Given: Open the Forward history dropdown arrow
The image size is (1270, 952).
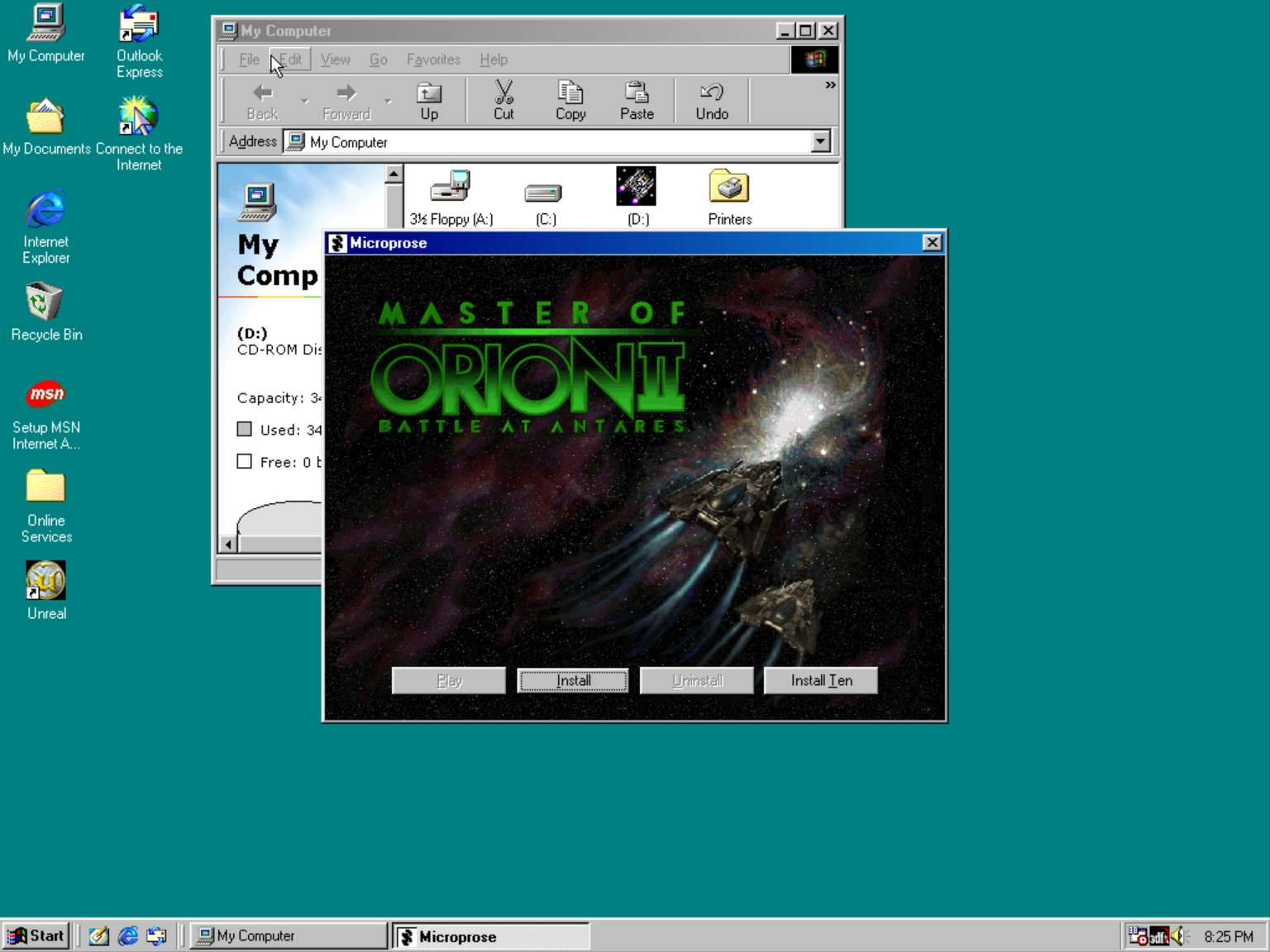Looking at the screenshot, I should pyautogui.click(x=388, y=102).
